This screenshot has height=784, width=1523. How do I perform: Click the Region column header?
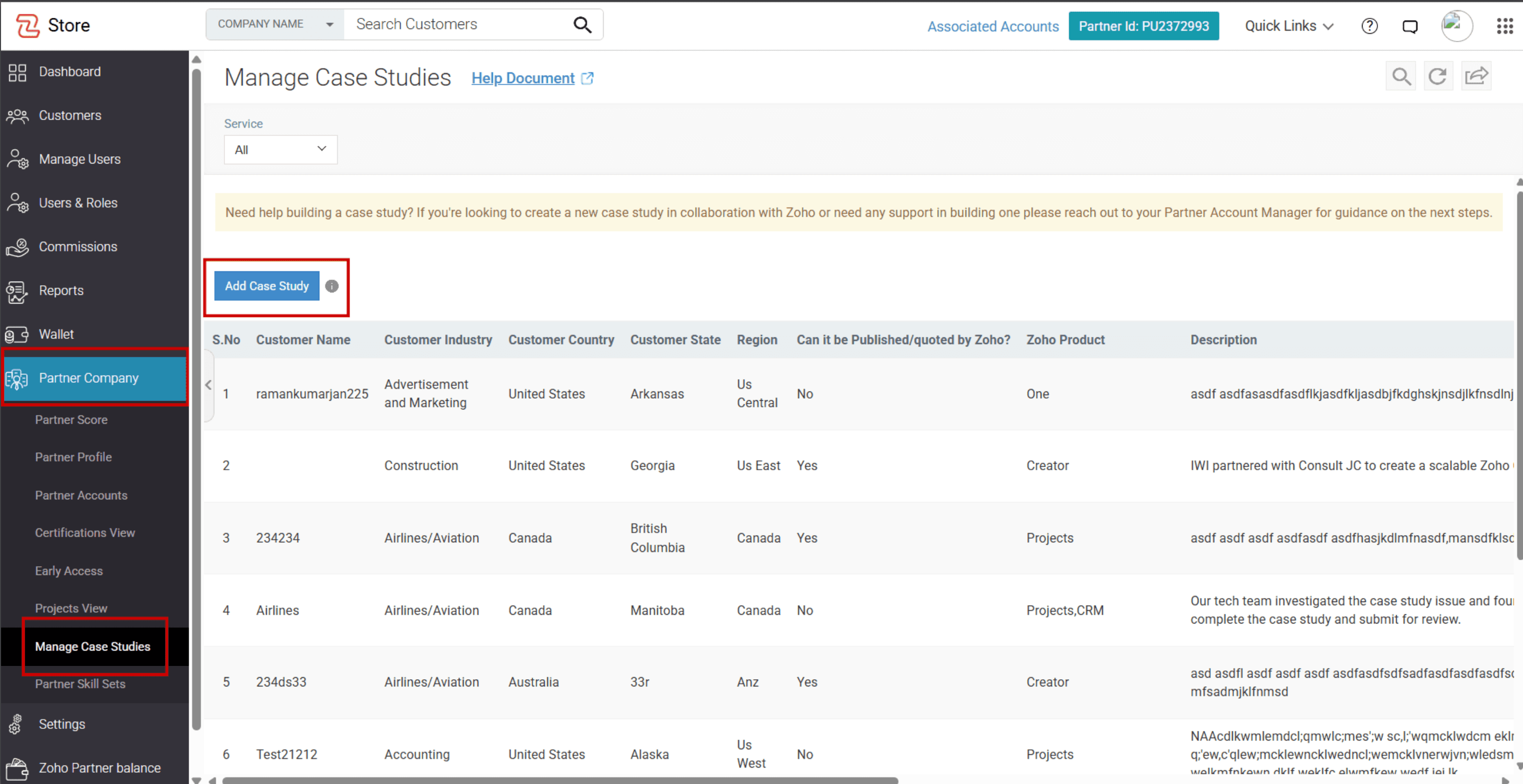pyautogui.click(x=757, y=340)
